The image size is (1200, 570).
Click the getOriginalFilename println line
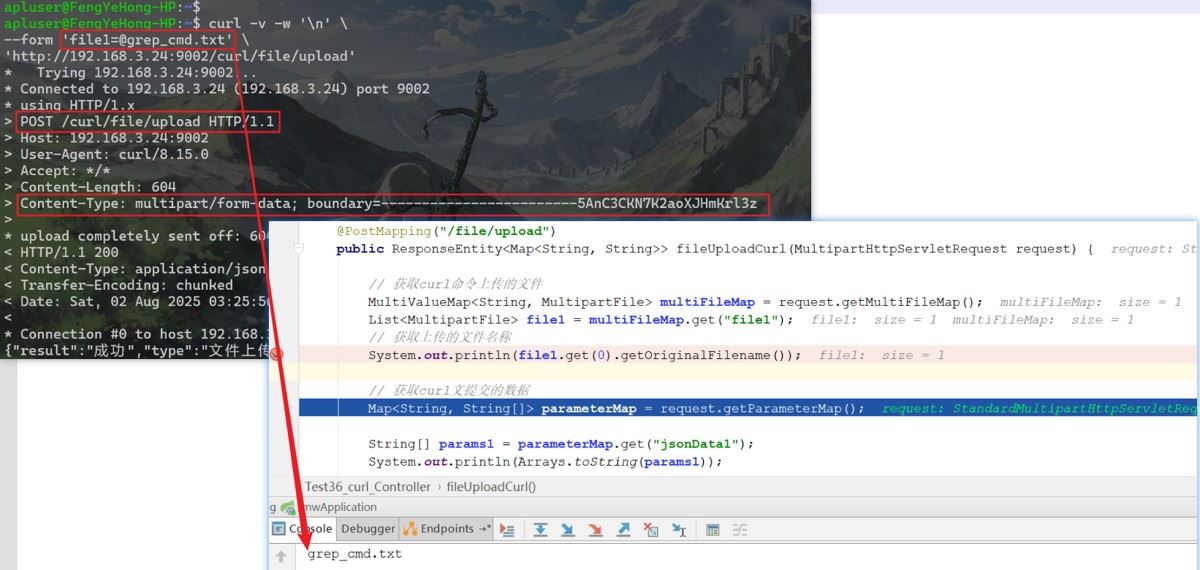(585, 355)
